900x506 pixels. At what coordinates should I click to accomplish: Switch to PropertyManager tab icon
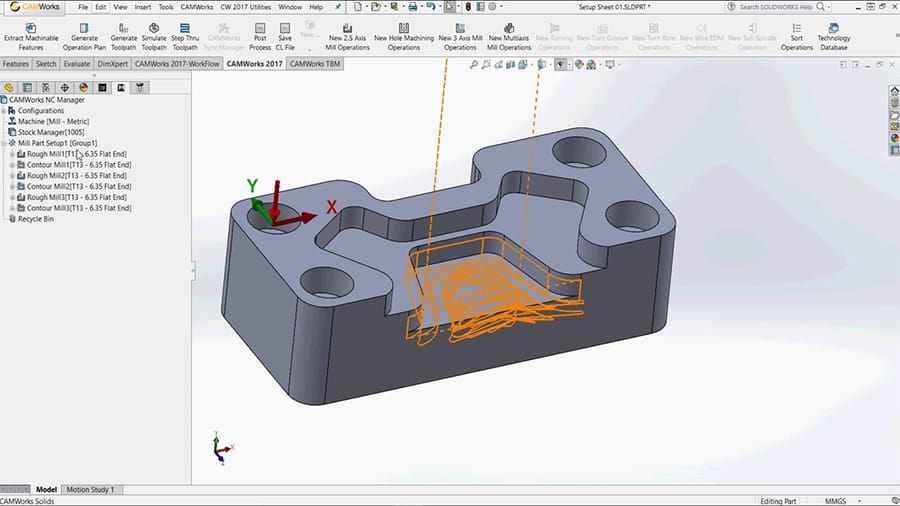coord(27,87)
